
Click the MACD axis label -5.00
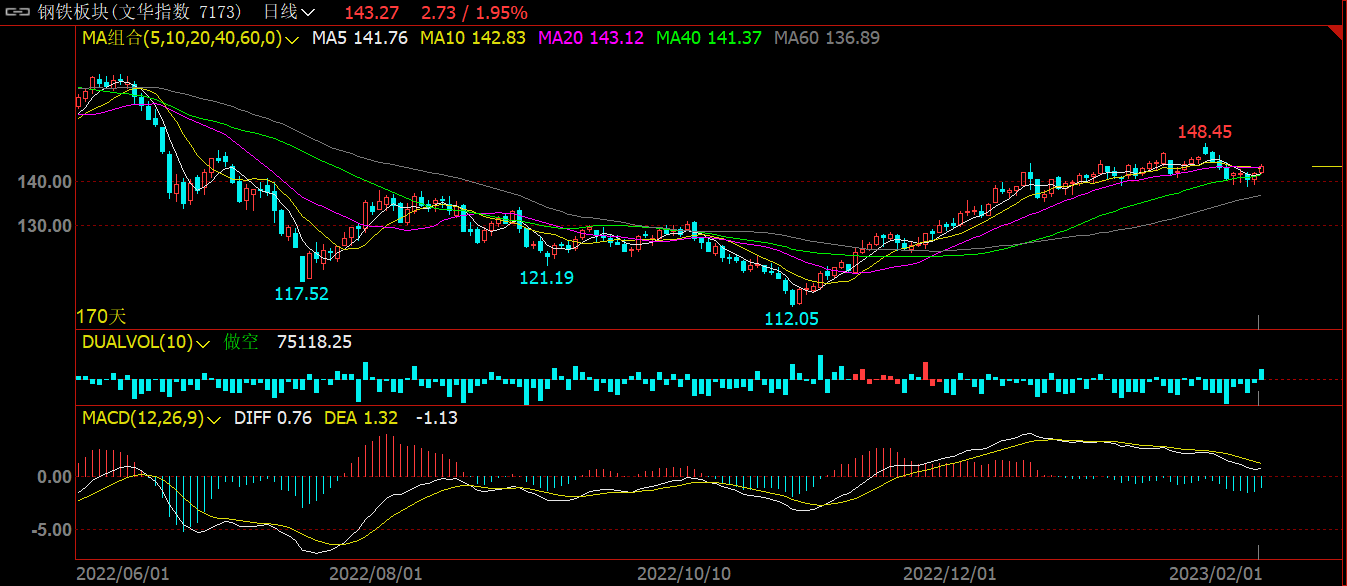click(50, 530)
